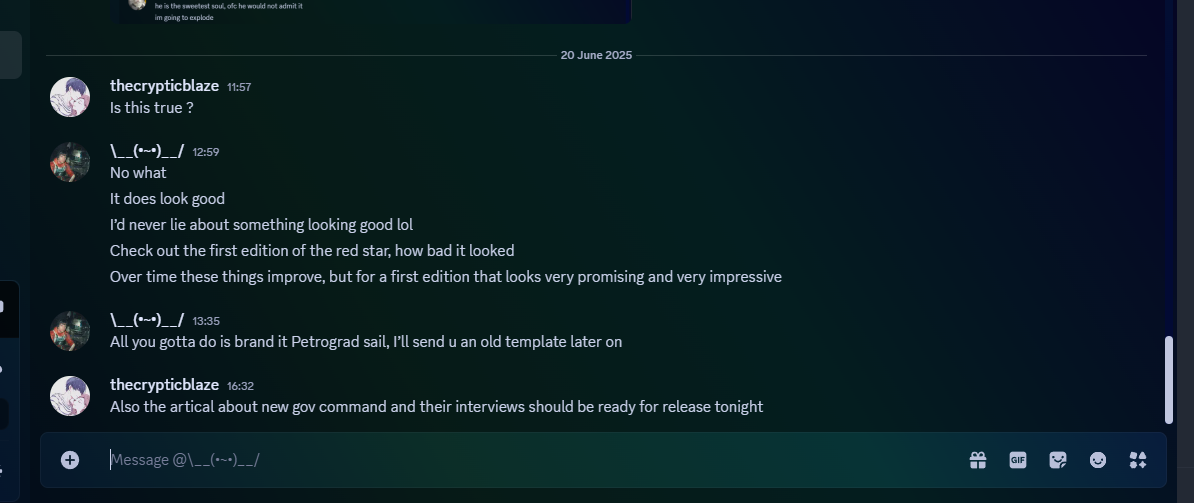1194x503 pixels.
Task: Open thecrypticblaze username at 16:32
Action: pyautogui.click(x=164, y=384)
